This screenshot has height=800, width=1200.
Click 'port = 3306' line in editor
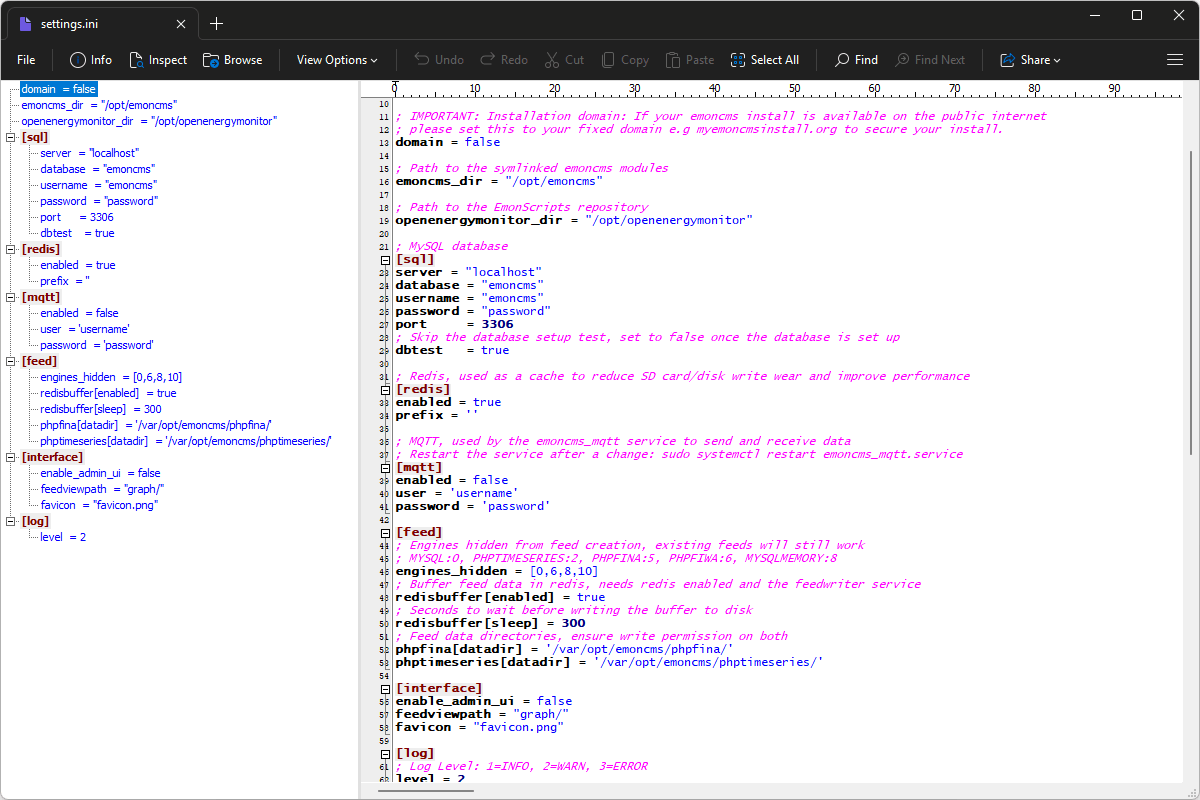454,324
